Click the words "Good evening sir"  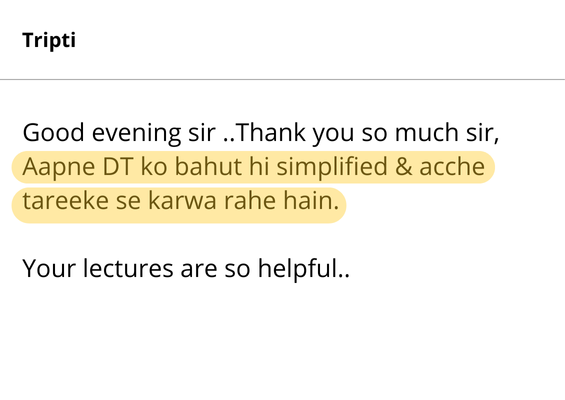119,133
